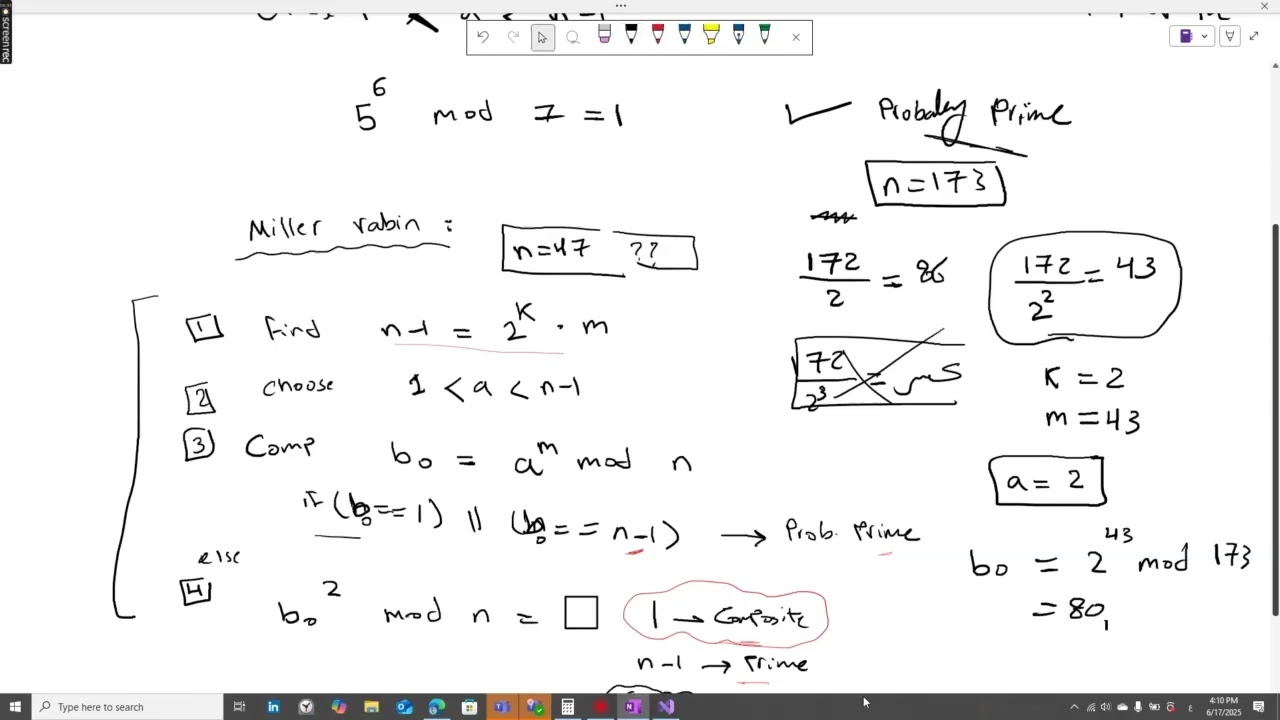The image size is (1280, 720).
Task: Open Microsoft Store from the taskbar
Action: point(469,707)
